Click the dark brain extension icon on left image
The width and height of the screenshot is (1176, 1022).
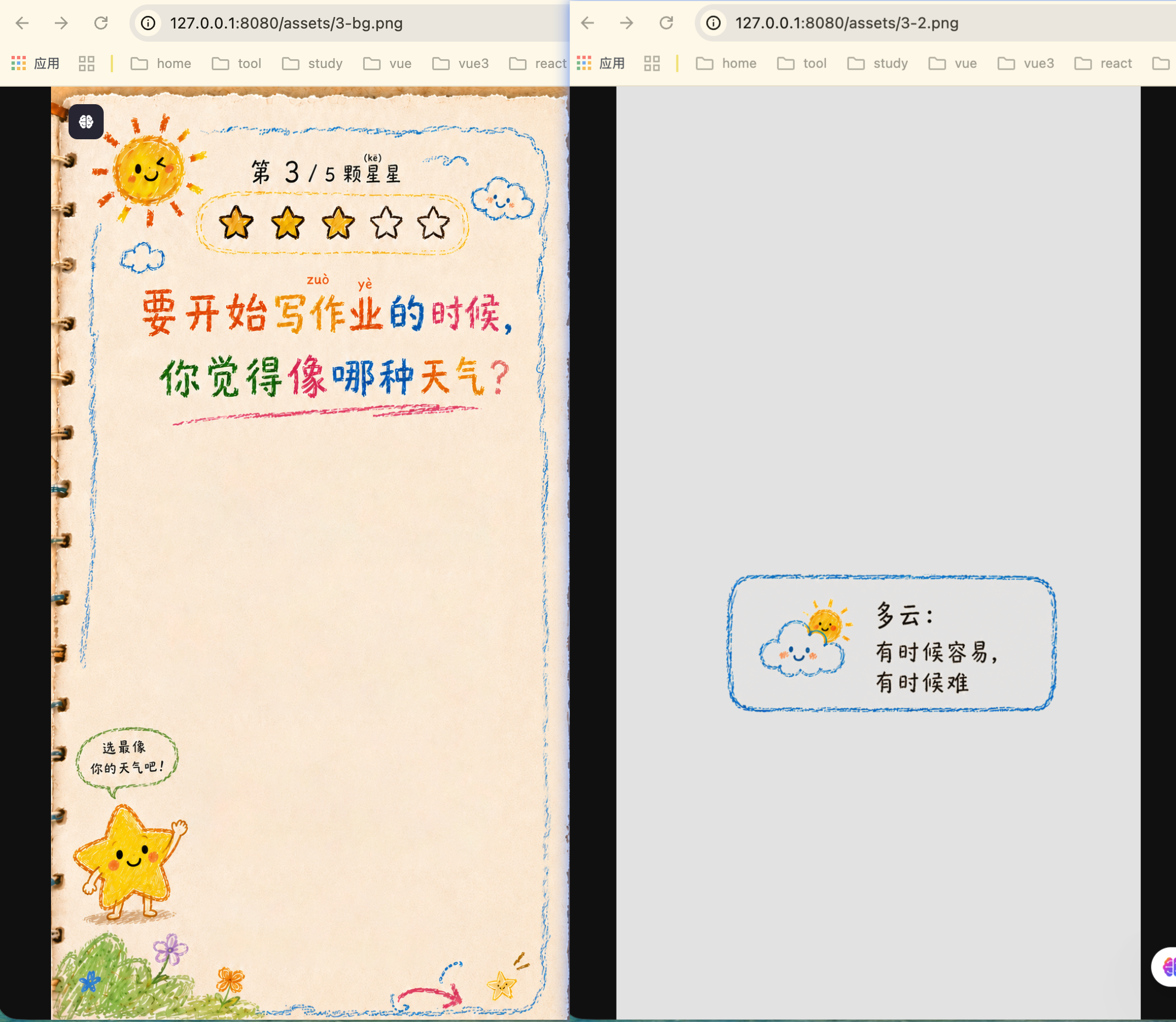point(86,122)
